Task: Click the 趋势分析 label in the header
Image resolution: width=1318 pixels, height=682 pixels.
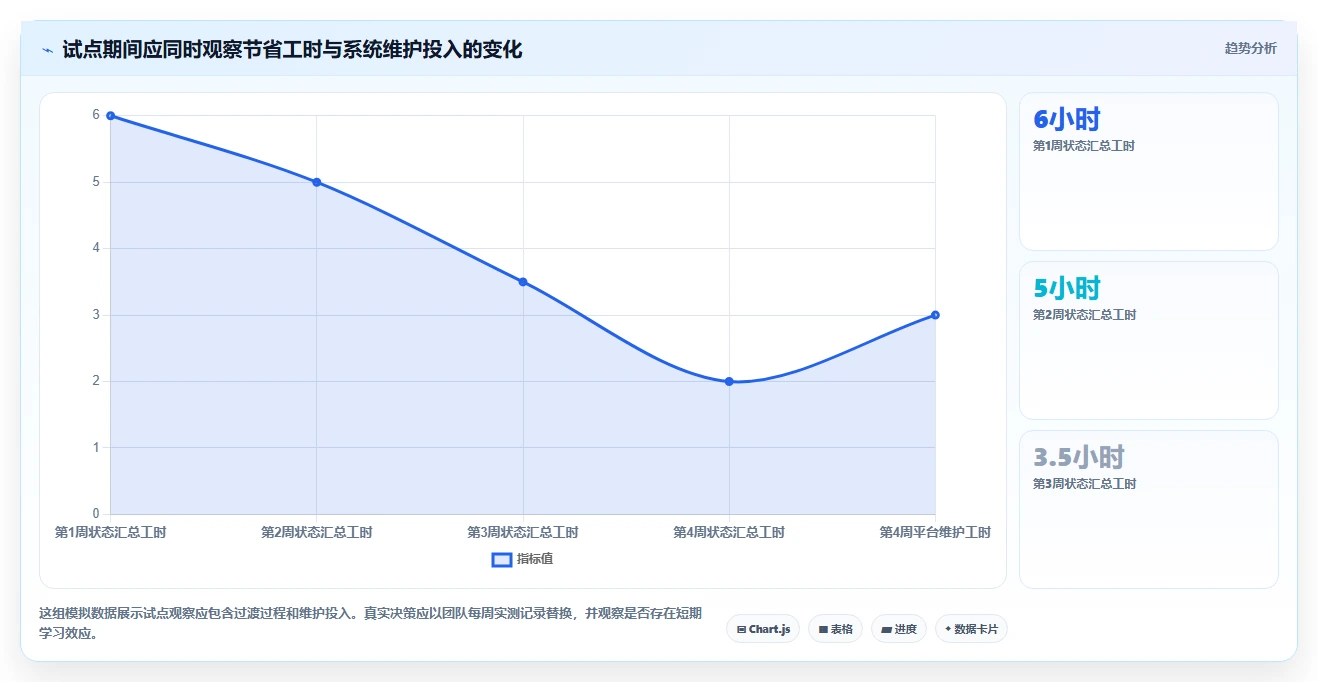Action: point(1250,48)
